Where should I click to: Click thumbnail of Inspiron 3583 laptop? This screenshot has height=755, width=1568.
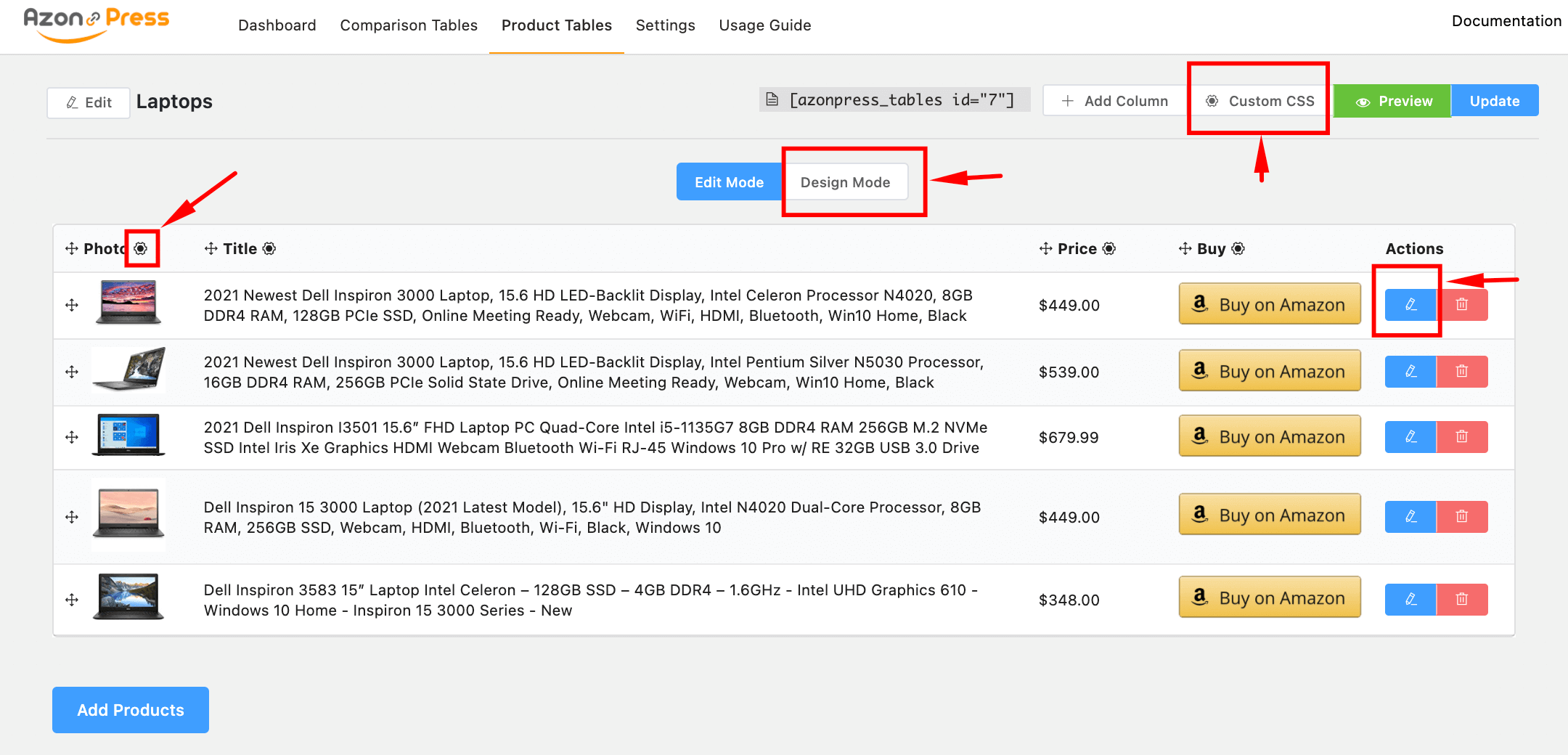pos(128,597)
